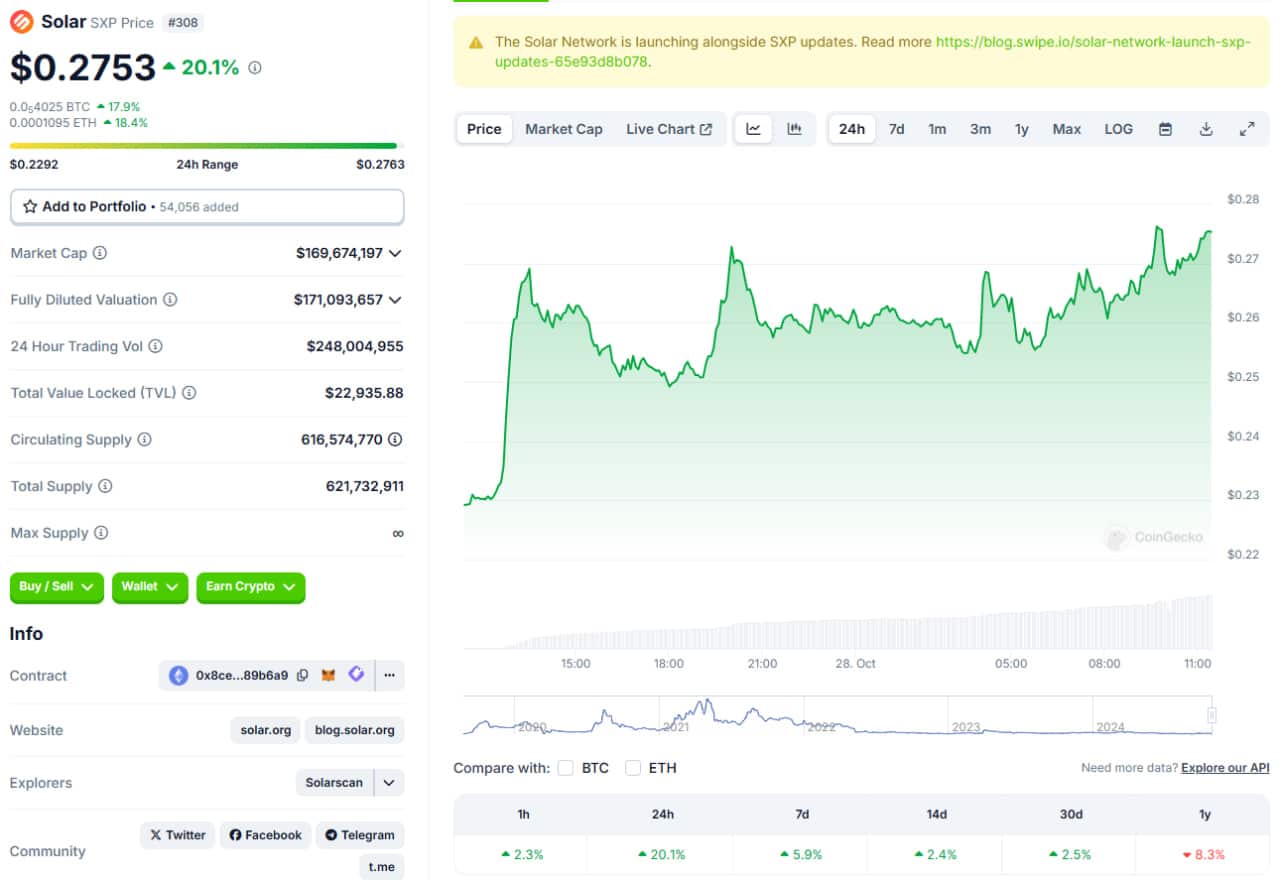Viewport: 1280px width, 880px height.
Task: Click the $248,004,955 trading volume value
Action: click(355, 347)
